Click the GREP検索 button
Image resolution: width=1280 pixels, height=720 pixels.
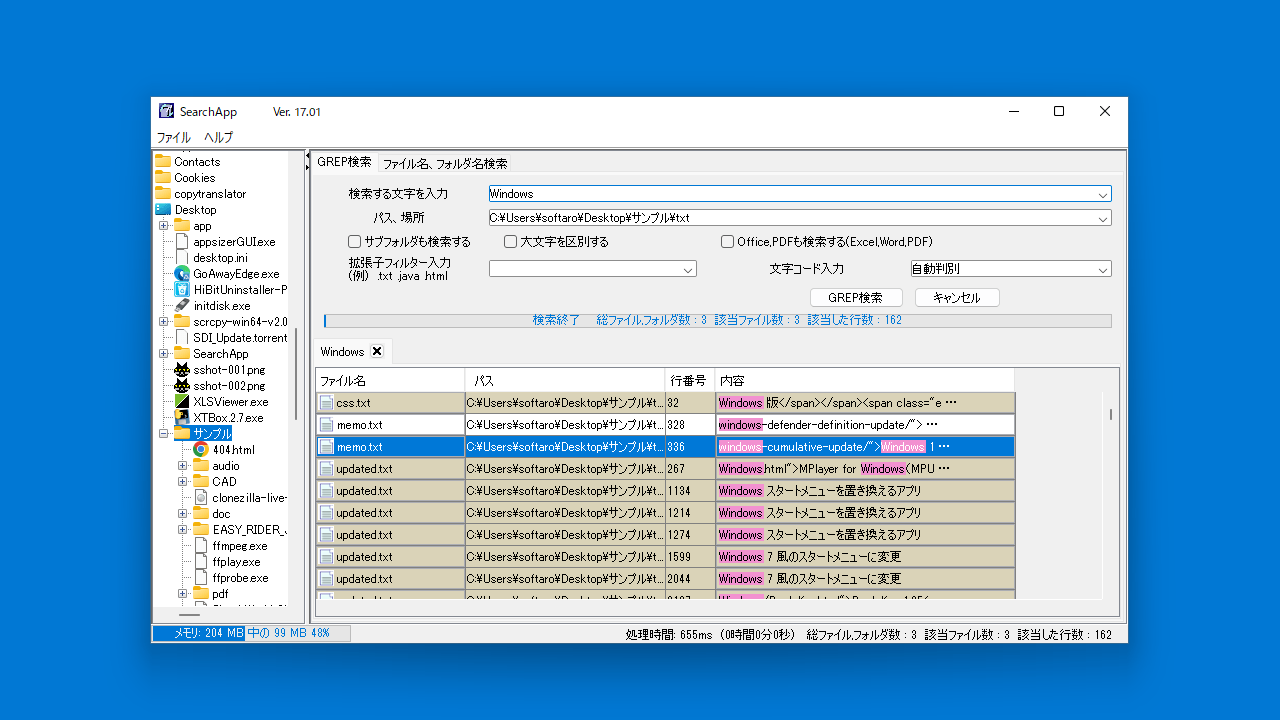click(x=856, y=297)
